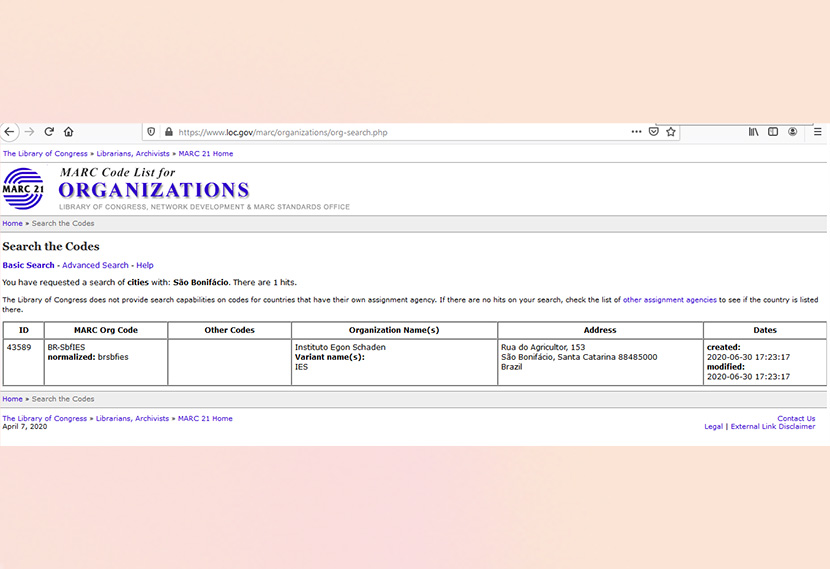Click the 'Search the Codes' heading
Screen dimensions: 830x569
[51, 246]
